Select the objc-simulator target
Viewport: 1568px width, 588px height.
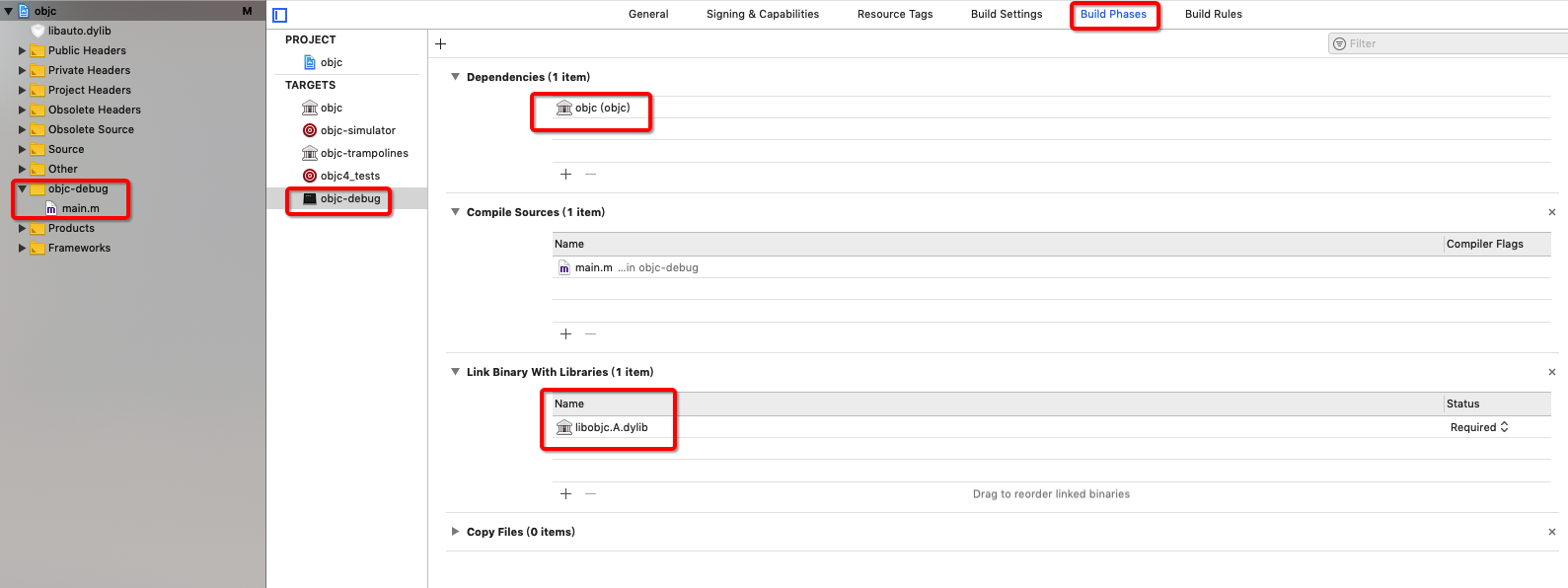pos(357,130)
